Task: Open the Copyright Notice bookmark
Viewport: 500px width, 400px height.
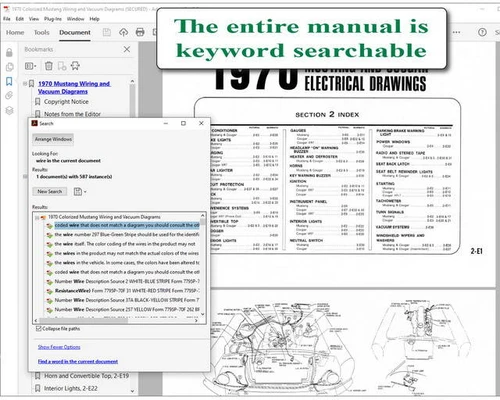Action: [66, 102]
